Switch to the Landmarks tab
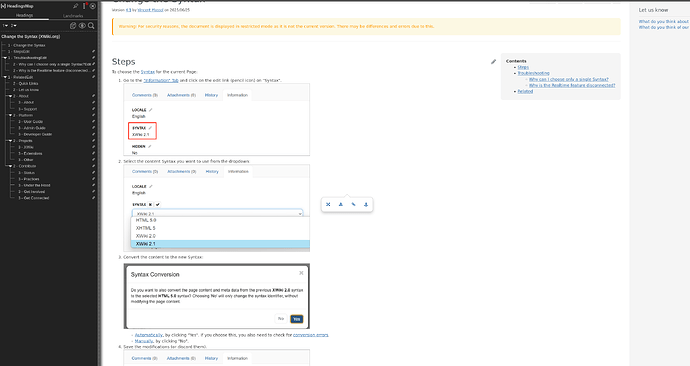This screenshot has width=690, height=366. (73, 16)
